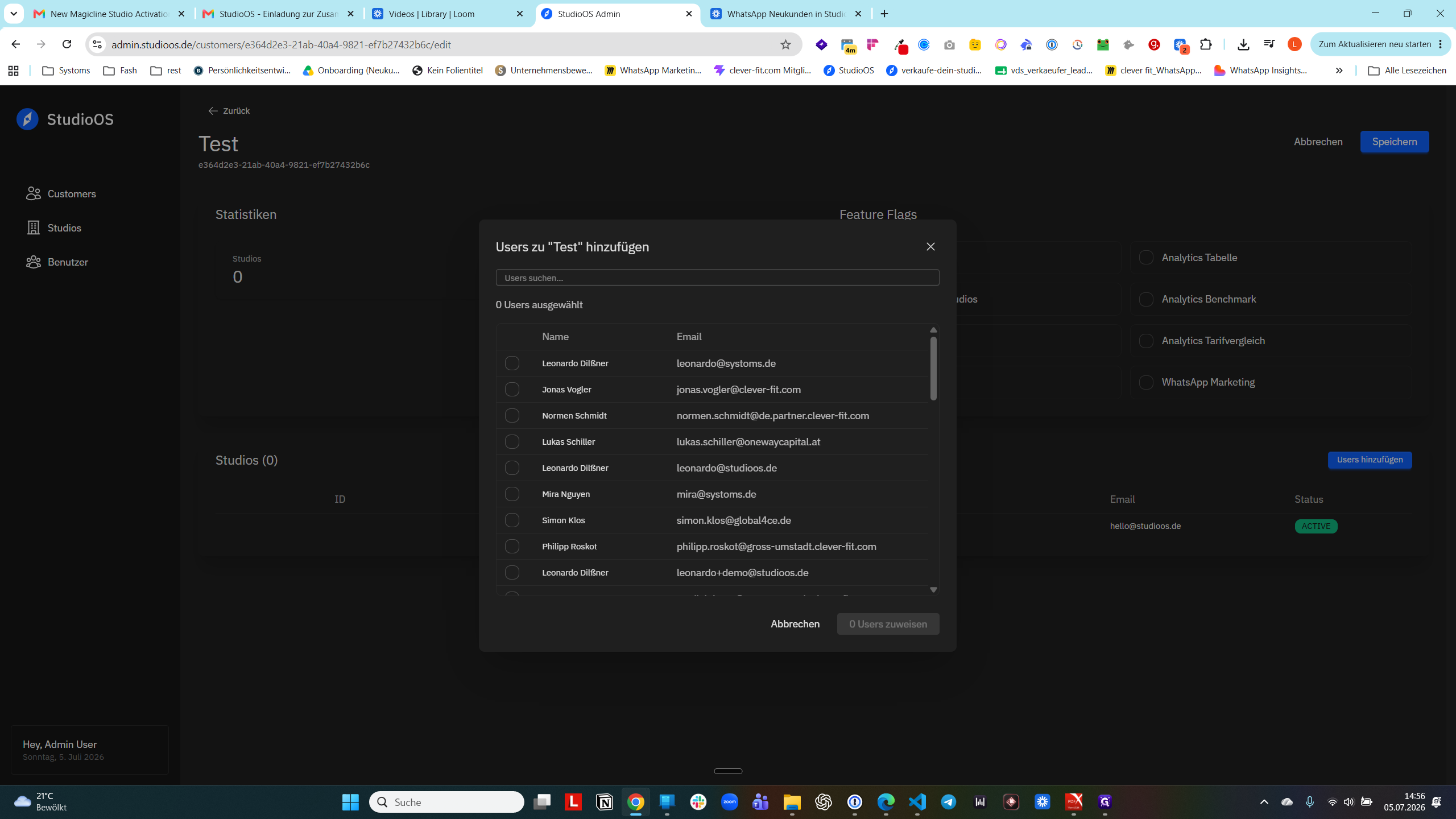Open the Chrome extensions puzzle menu

click(1206, 44)
